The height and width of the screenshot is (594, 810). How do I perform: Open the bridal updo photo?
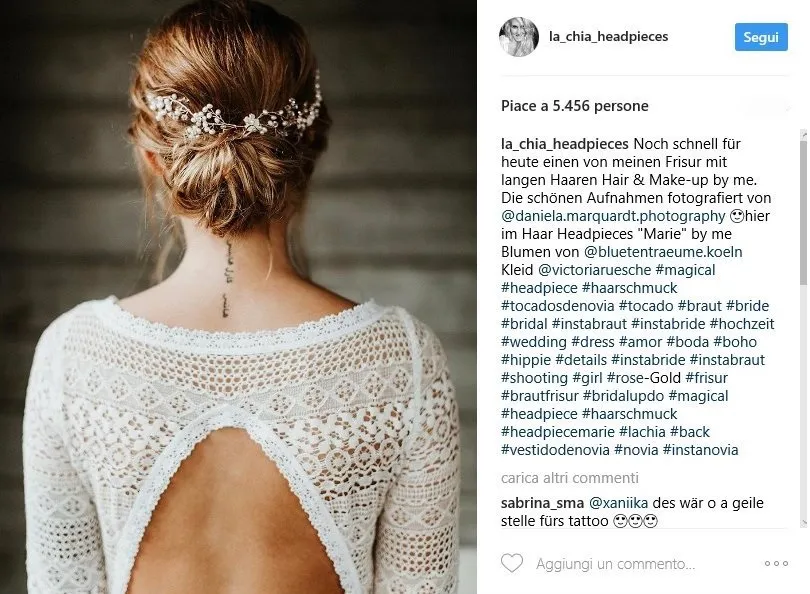click(238, 297)
